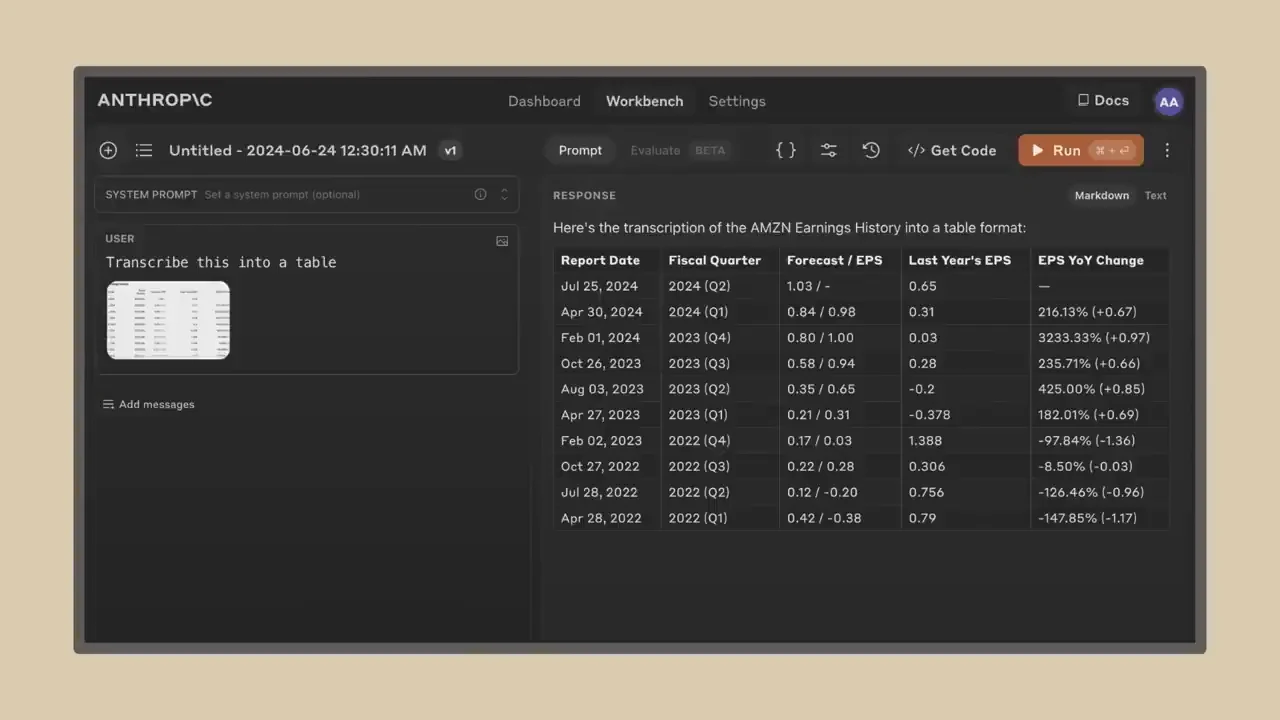Open the three-dot more options menu
The height and width of the screenshot is (720, 1280).
click(1167, 150)
